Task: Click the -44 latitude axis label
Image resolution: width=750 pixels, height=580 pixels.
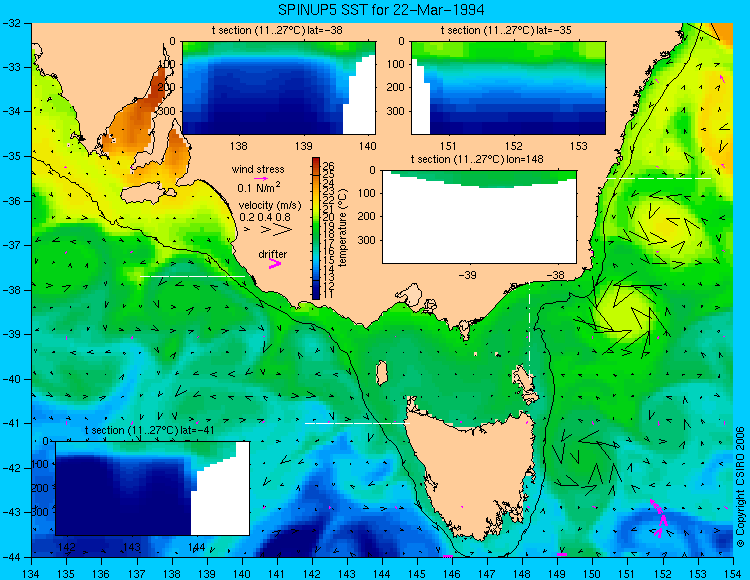Action: [11, 557]
